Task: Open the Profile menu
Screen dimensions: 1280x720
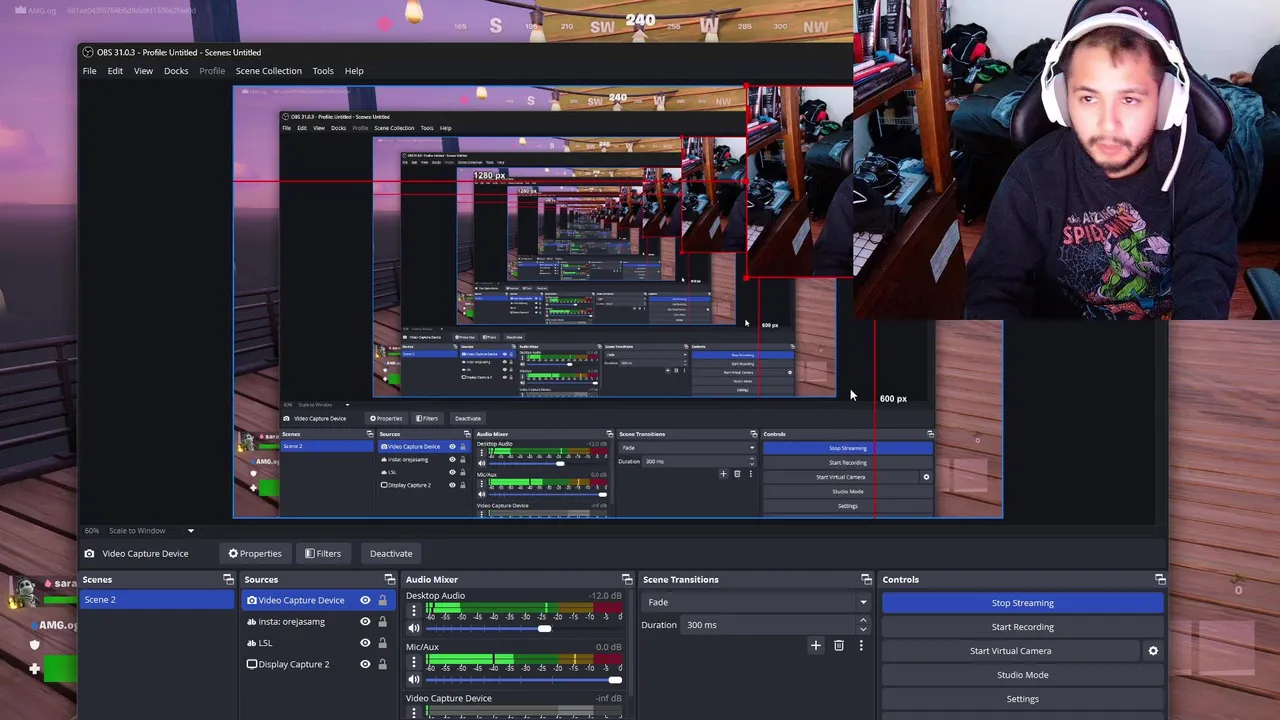Action: pos(212,71)
